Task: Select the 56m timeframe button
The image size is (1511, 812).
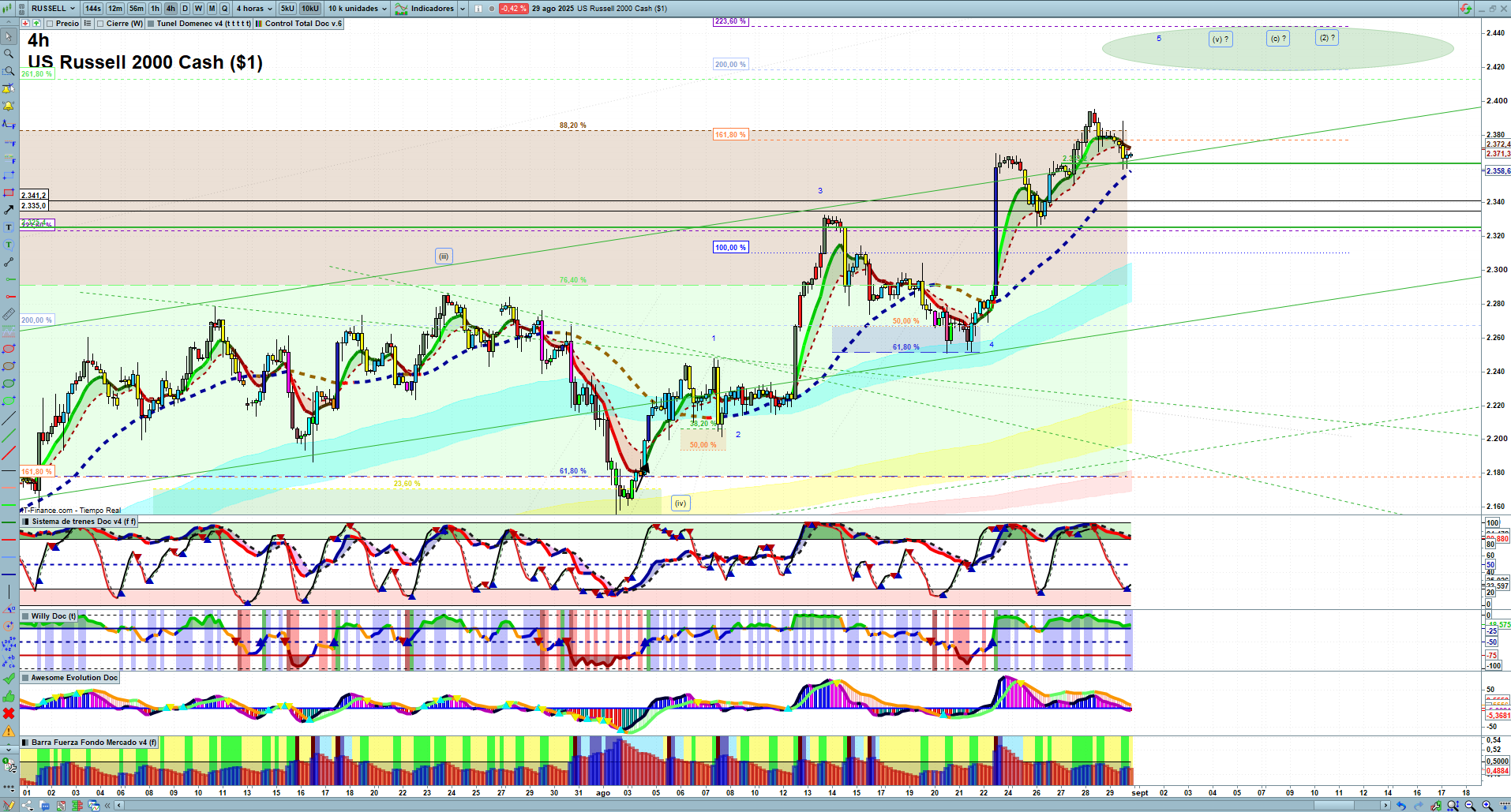Action: (x=137, y=9)
